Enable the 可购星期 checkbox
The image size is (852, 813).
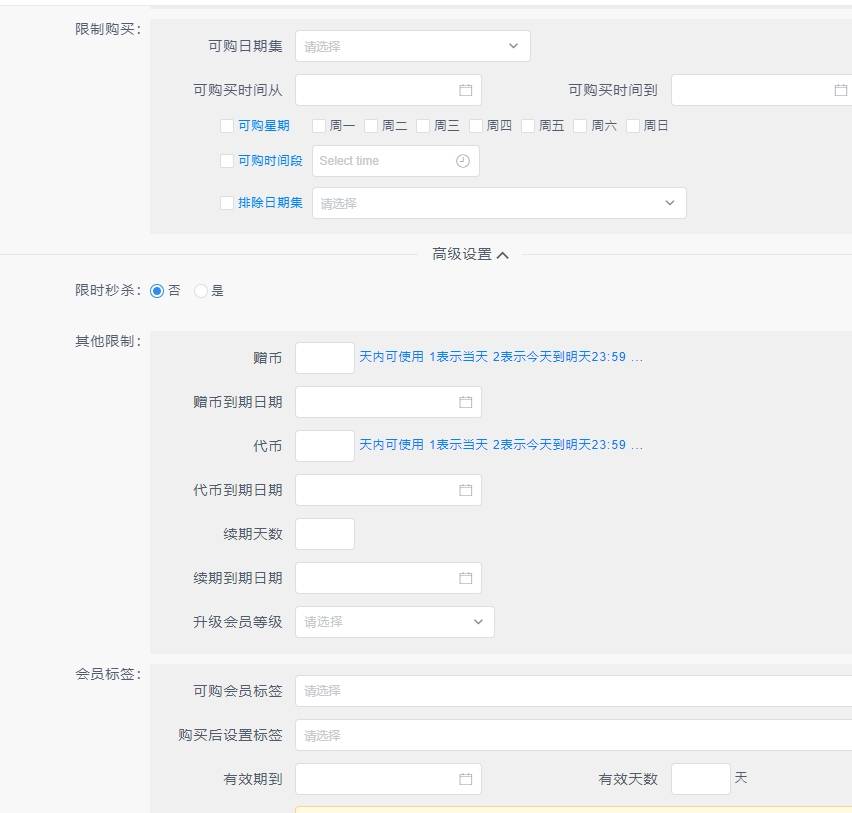coord(227,126)
